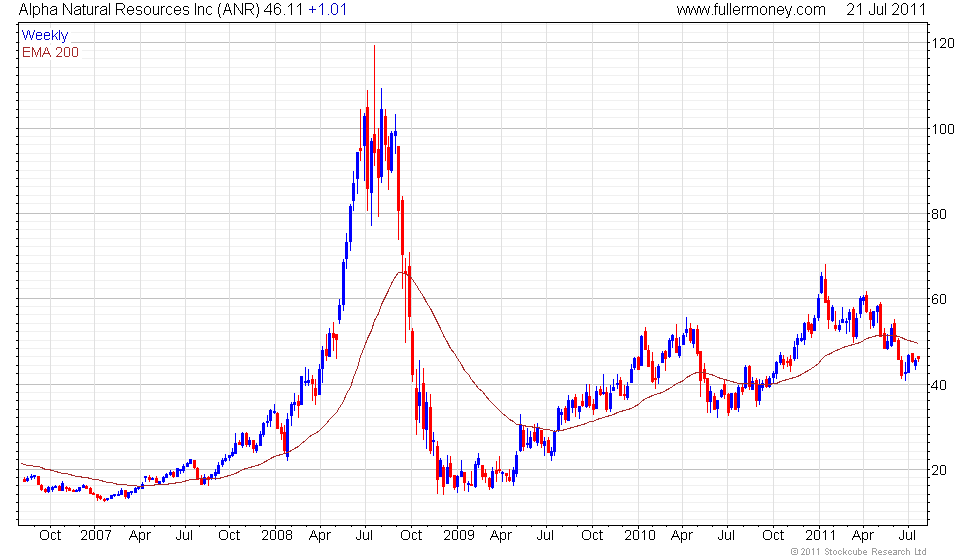
Task: Click the 'Jul' axis label right of 2011
Action: (x=908, y=536)
